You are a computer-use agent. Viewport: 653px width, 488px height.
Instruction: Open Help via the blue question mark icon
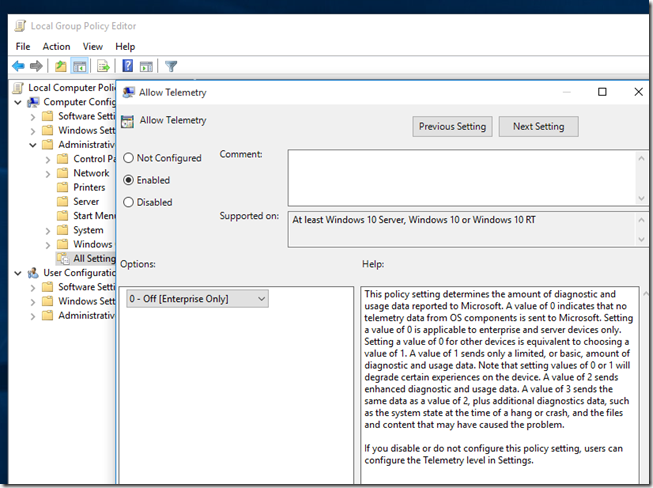pos(127,66)
